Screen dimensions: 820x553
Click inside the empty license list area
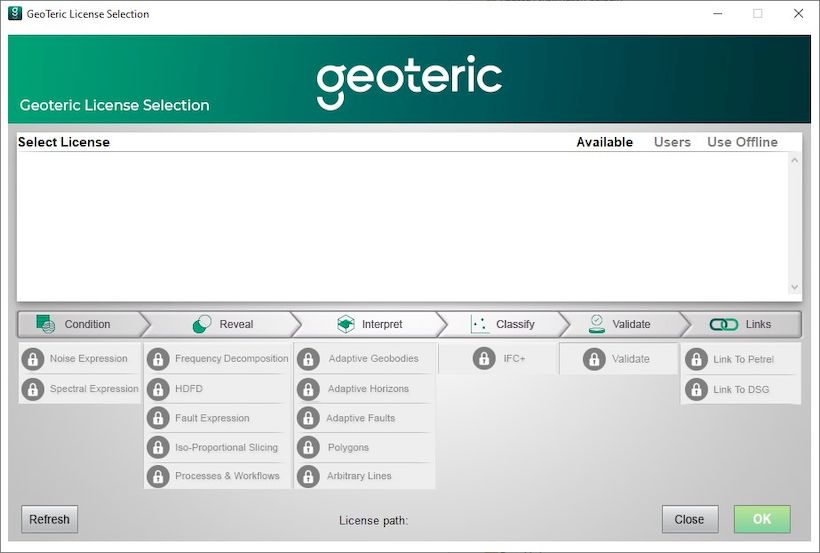click(x=403, y=225)
